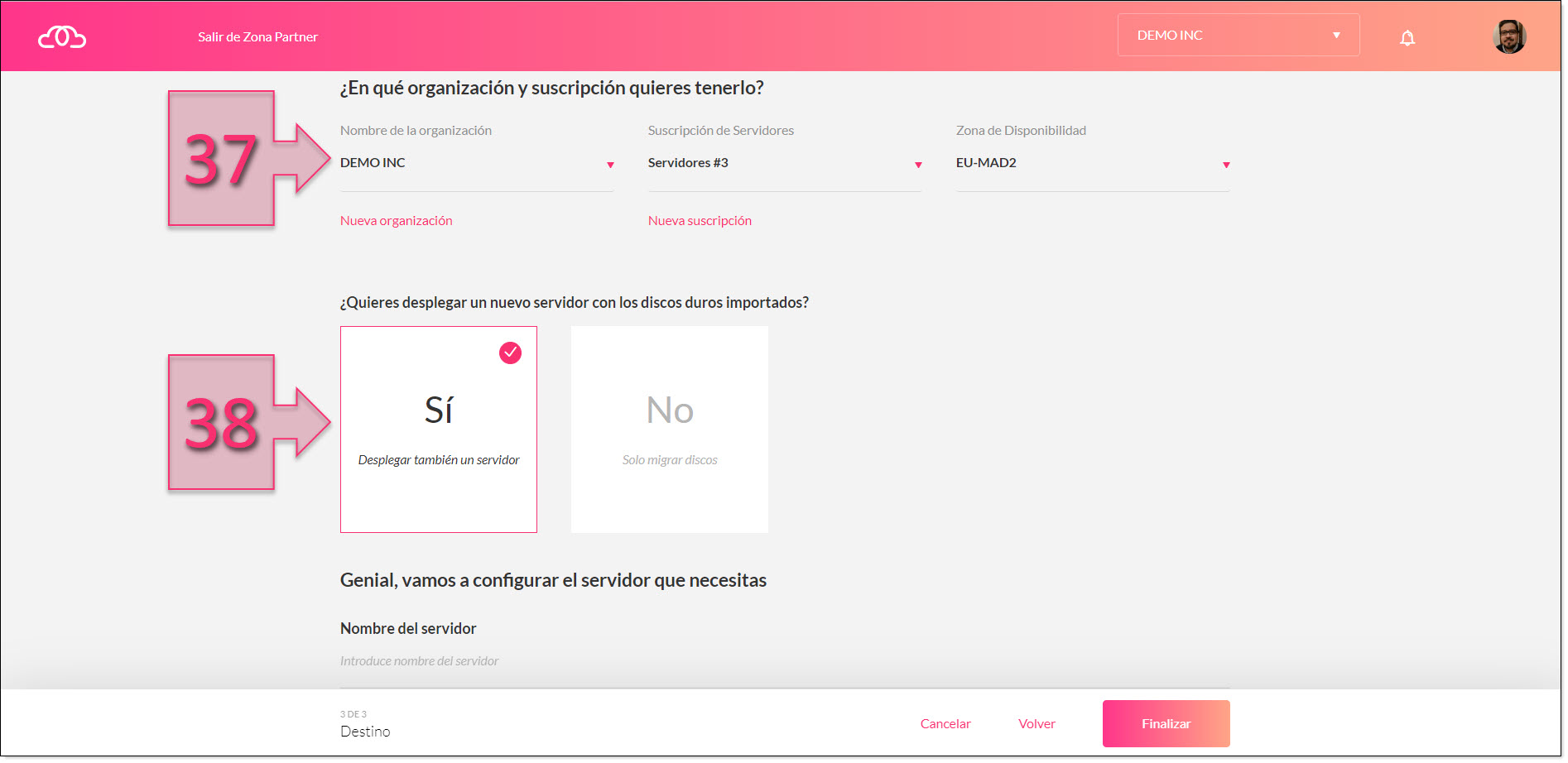Open the DEMO INC account dropdown in header
Screen dimensions: 1568x763
click(1237, 35)
